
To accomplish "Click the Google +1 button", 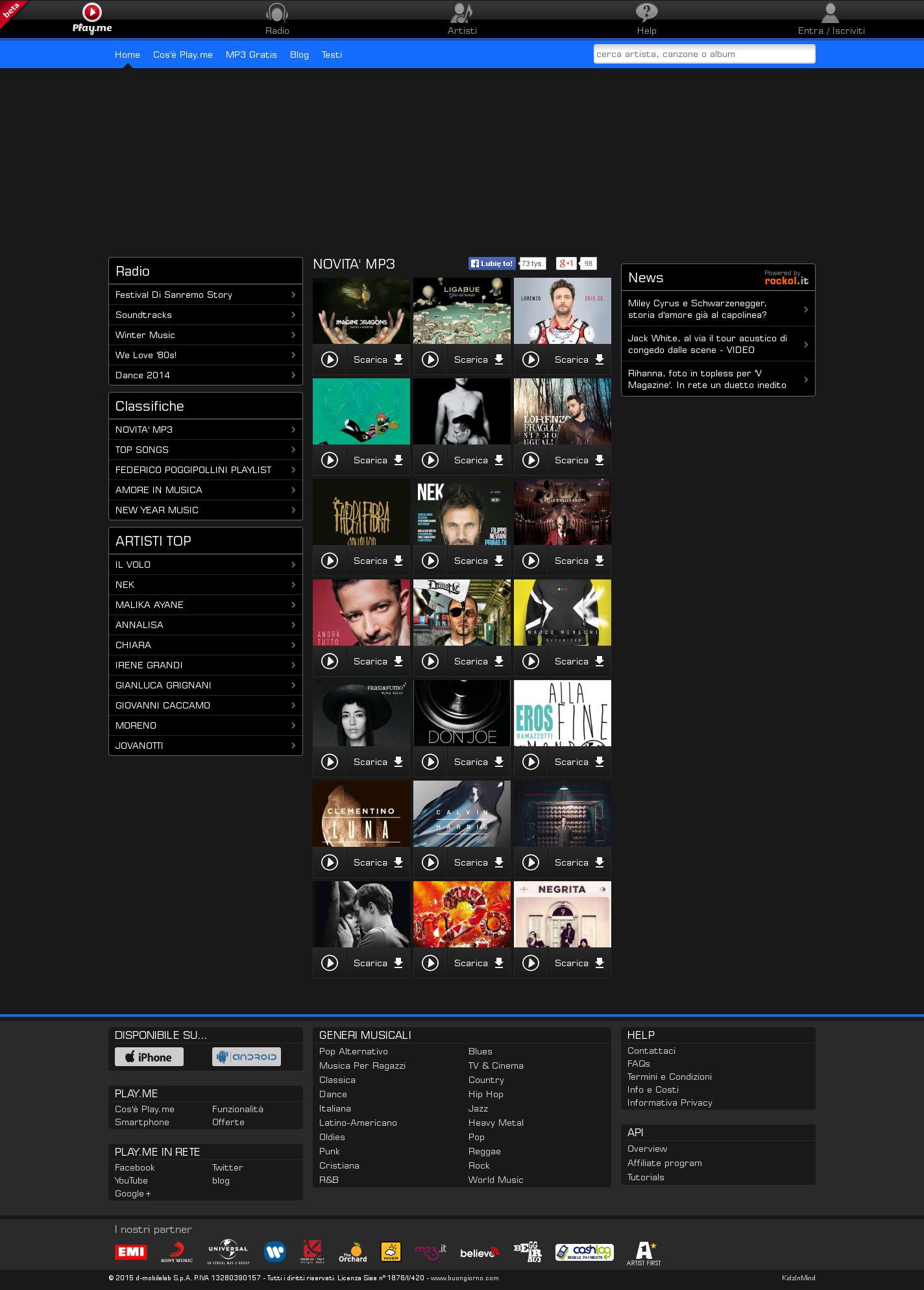I will (566, 263).
